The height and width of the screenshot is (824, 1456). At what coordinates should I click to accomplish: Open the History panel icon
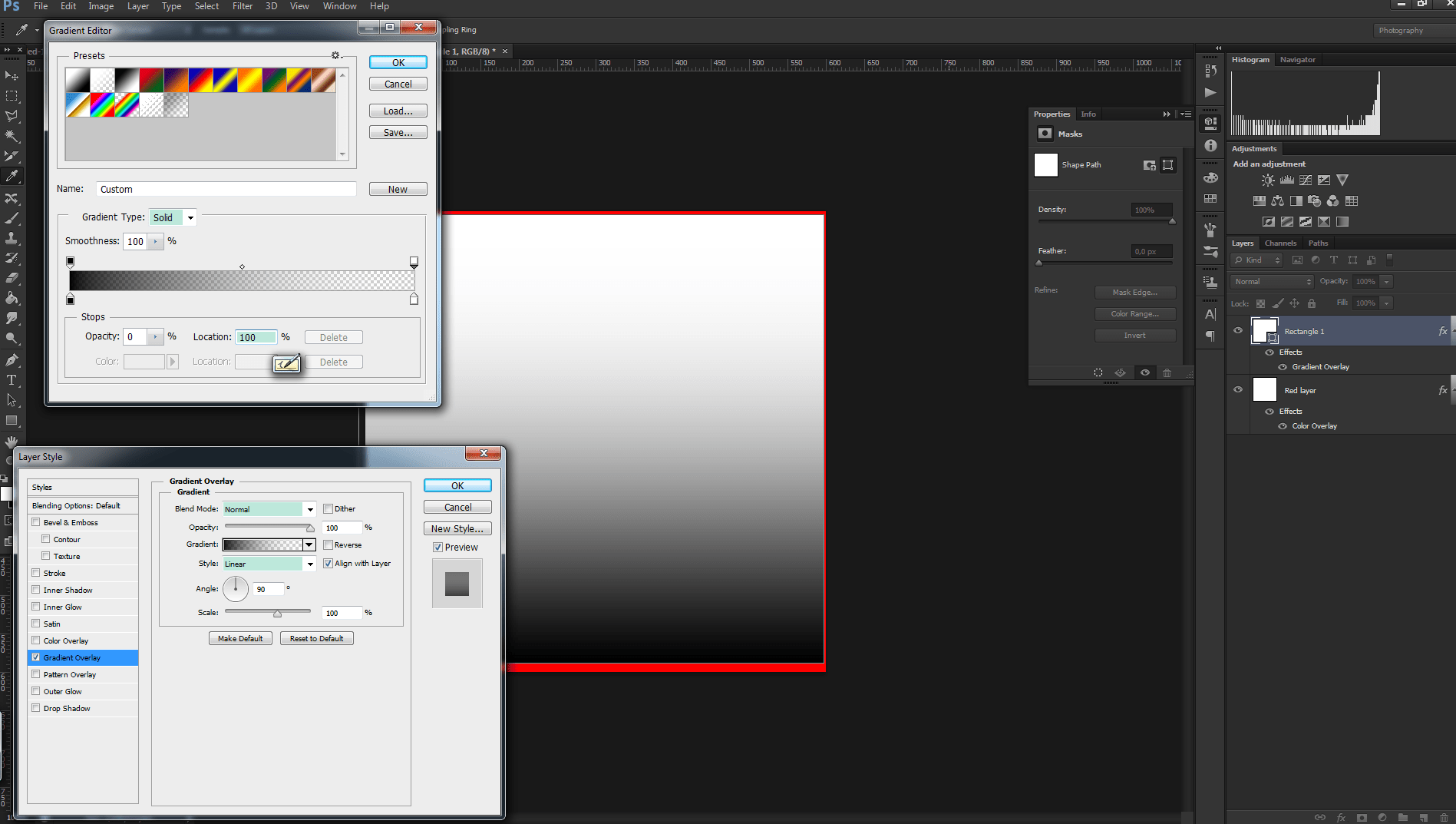pos(1210,71)
